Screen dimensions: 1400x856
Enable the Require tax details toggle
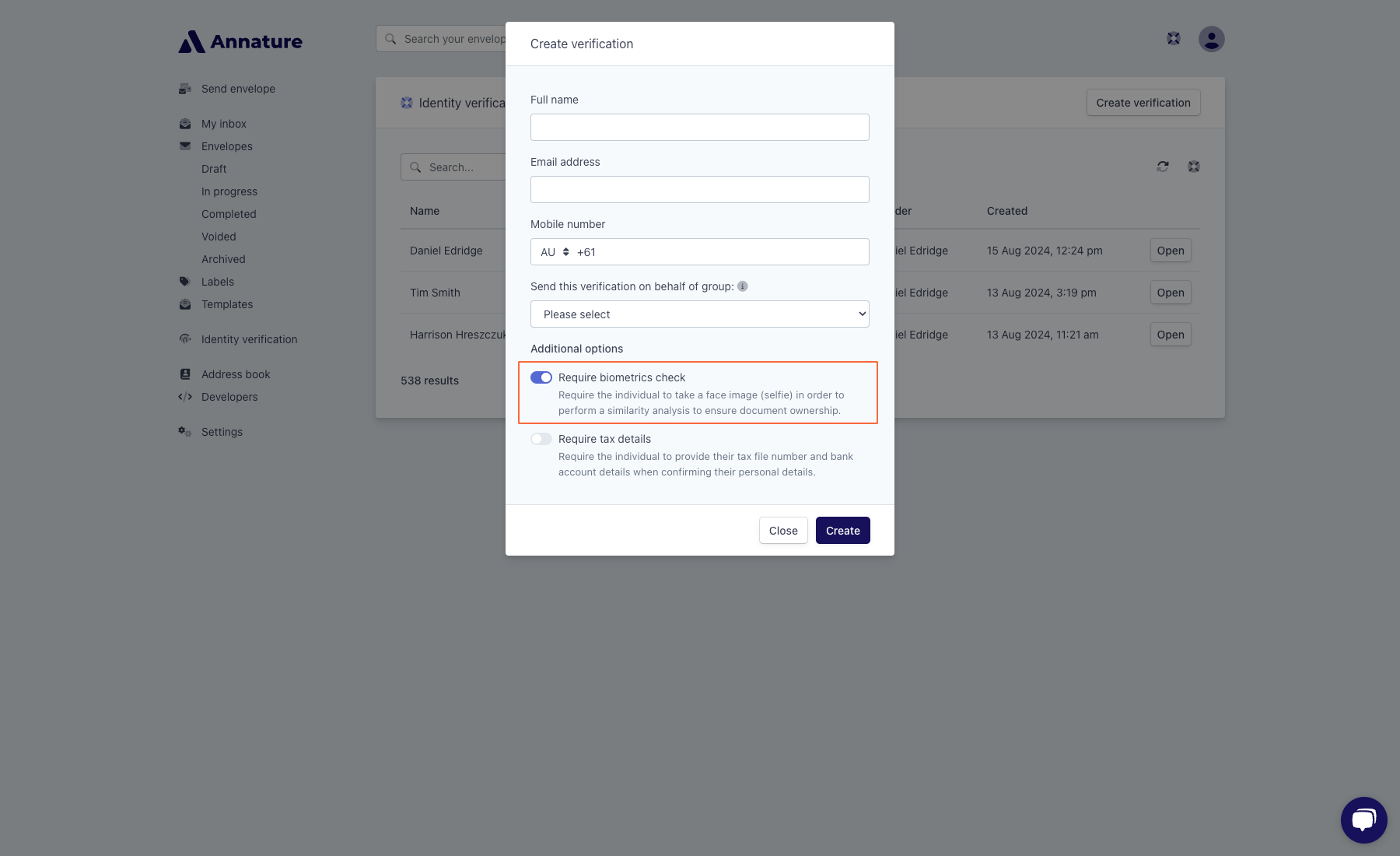coord(541,439)
